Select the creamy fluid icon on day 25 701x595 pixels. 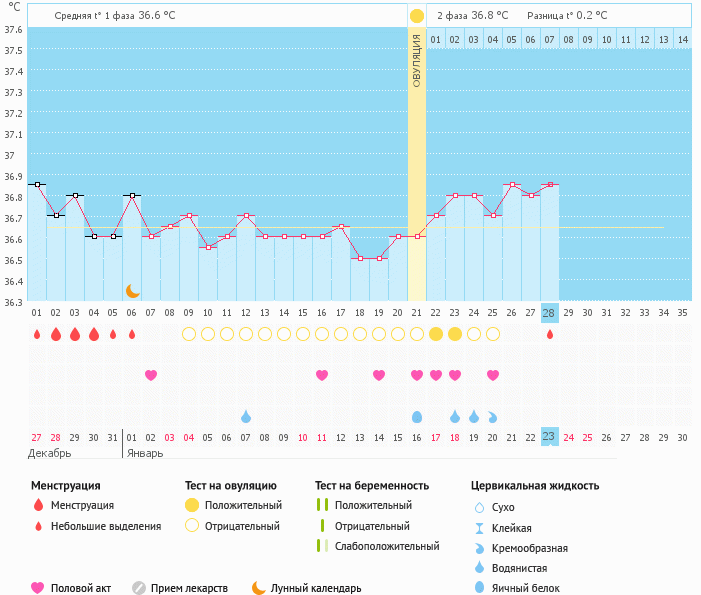pos(493,416)
